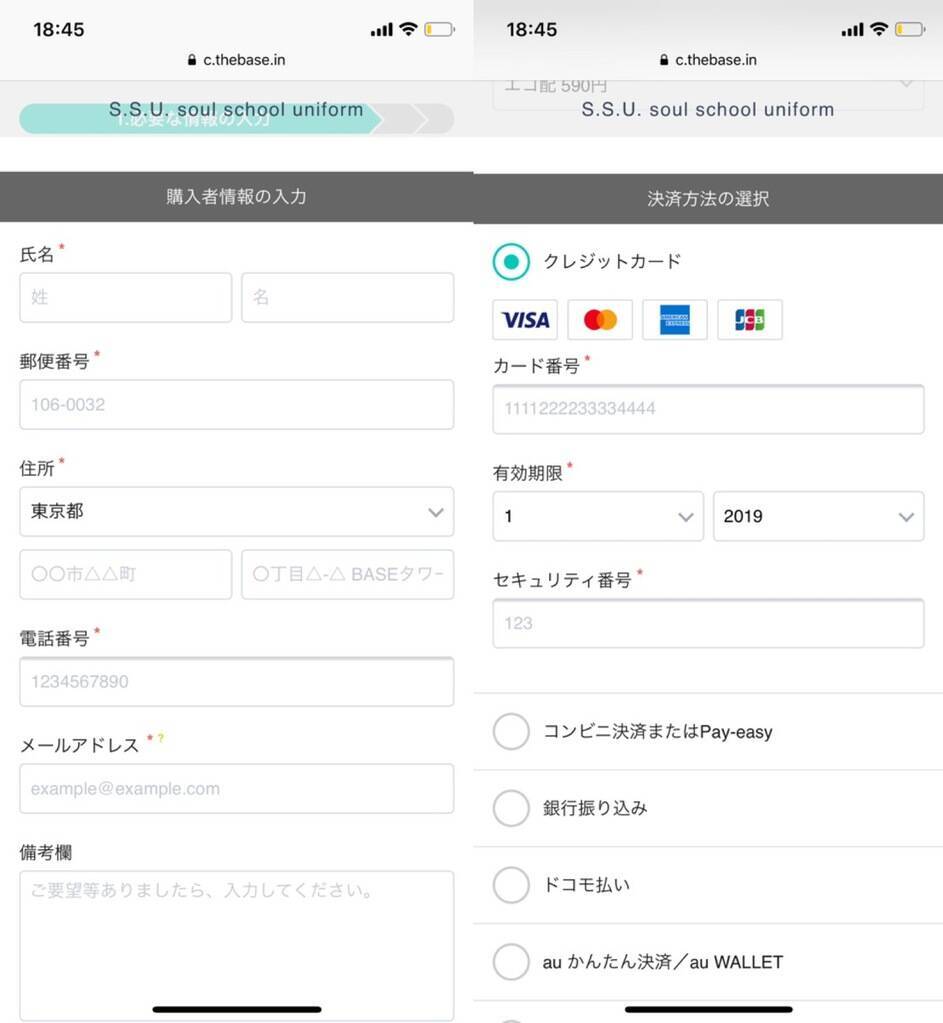Screen dimensions: 943x1023
Task: Tap the Wi-Fi icon in left status bar
Action: point(407,29)
